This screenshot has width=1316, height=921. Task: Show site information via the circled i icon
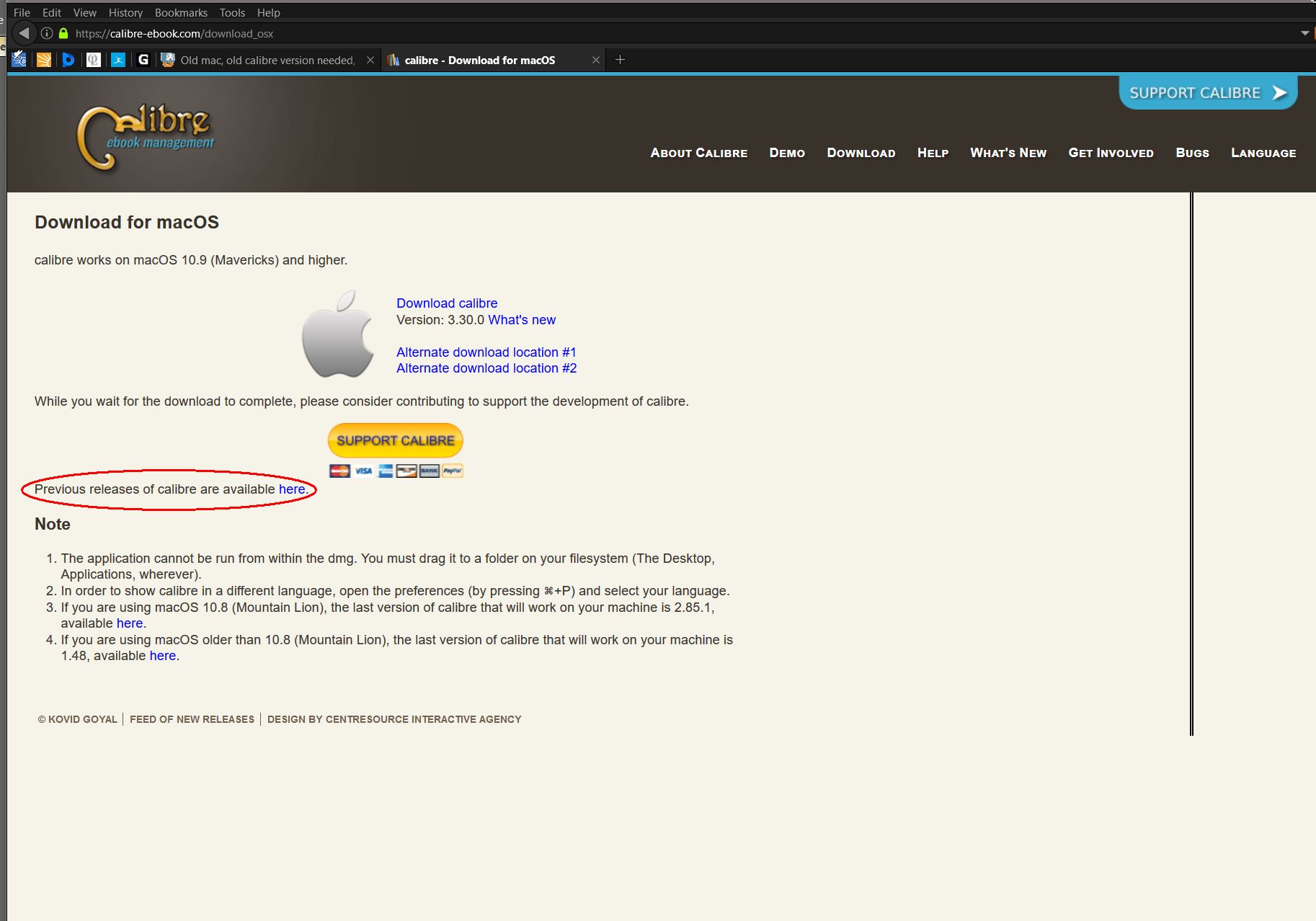pos(47,33)
